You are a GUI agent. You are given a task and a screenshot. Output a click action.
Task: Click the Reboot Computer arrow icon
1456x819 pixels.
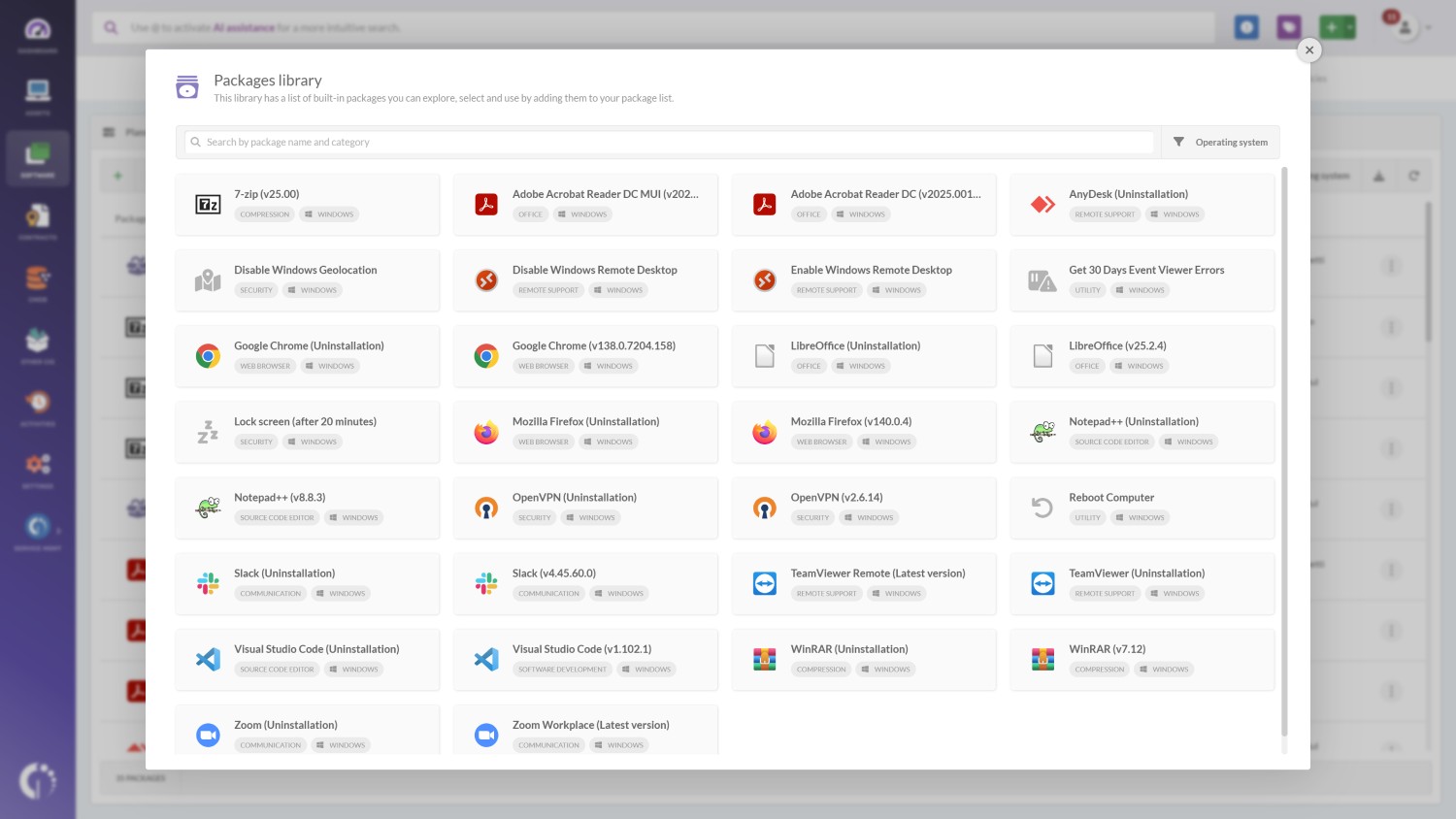(1042, 508)
